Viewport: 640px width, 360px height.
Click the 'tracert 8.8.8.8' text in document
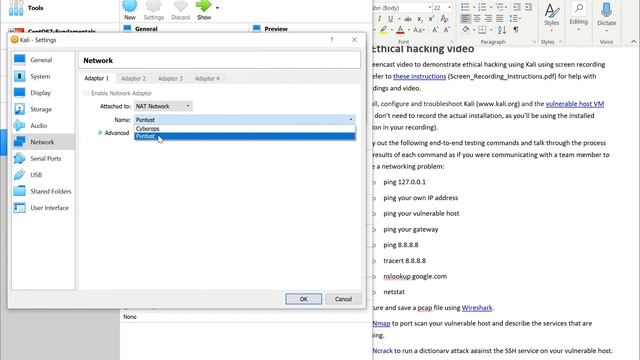[404, 260]
